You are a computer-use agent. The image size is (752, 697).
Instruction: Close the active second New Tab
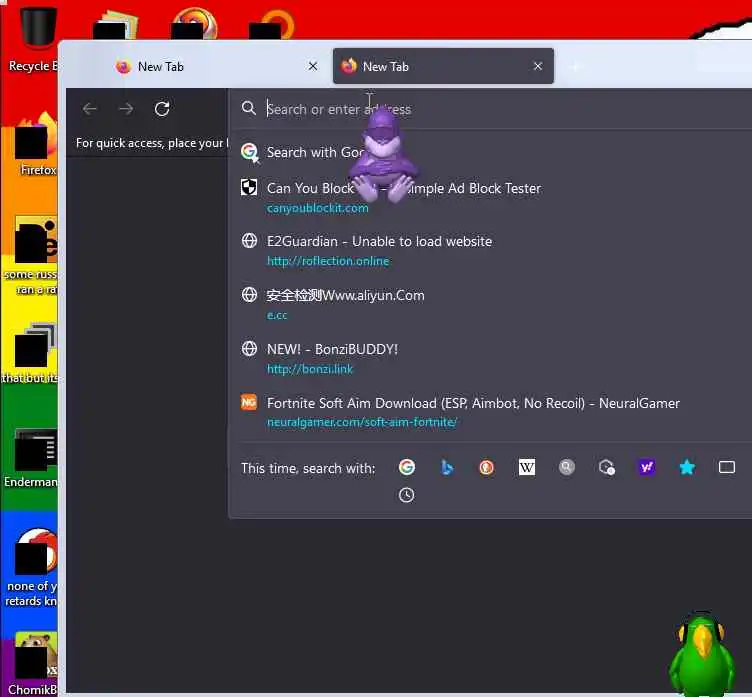538,66
